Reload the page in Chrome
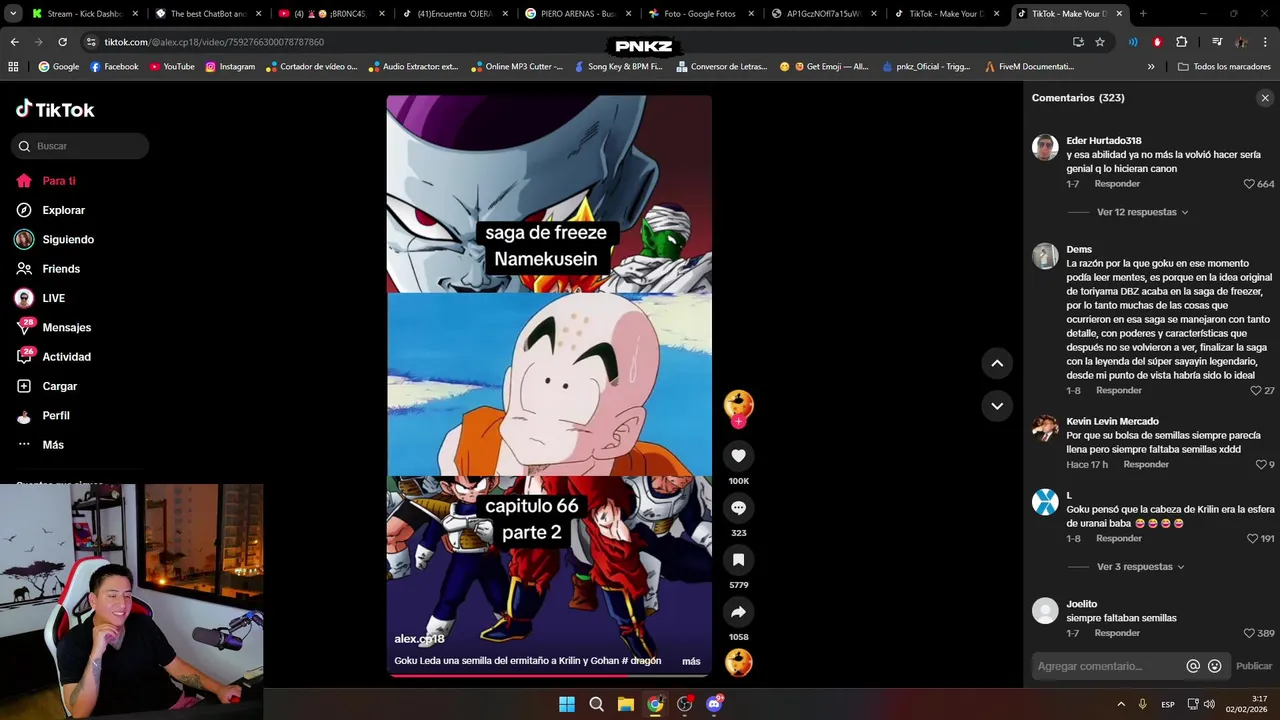Viewport: 1280px width, 720px height. pyautogui.click(x=62, y=42)
